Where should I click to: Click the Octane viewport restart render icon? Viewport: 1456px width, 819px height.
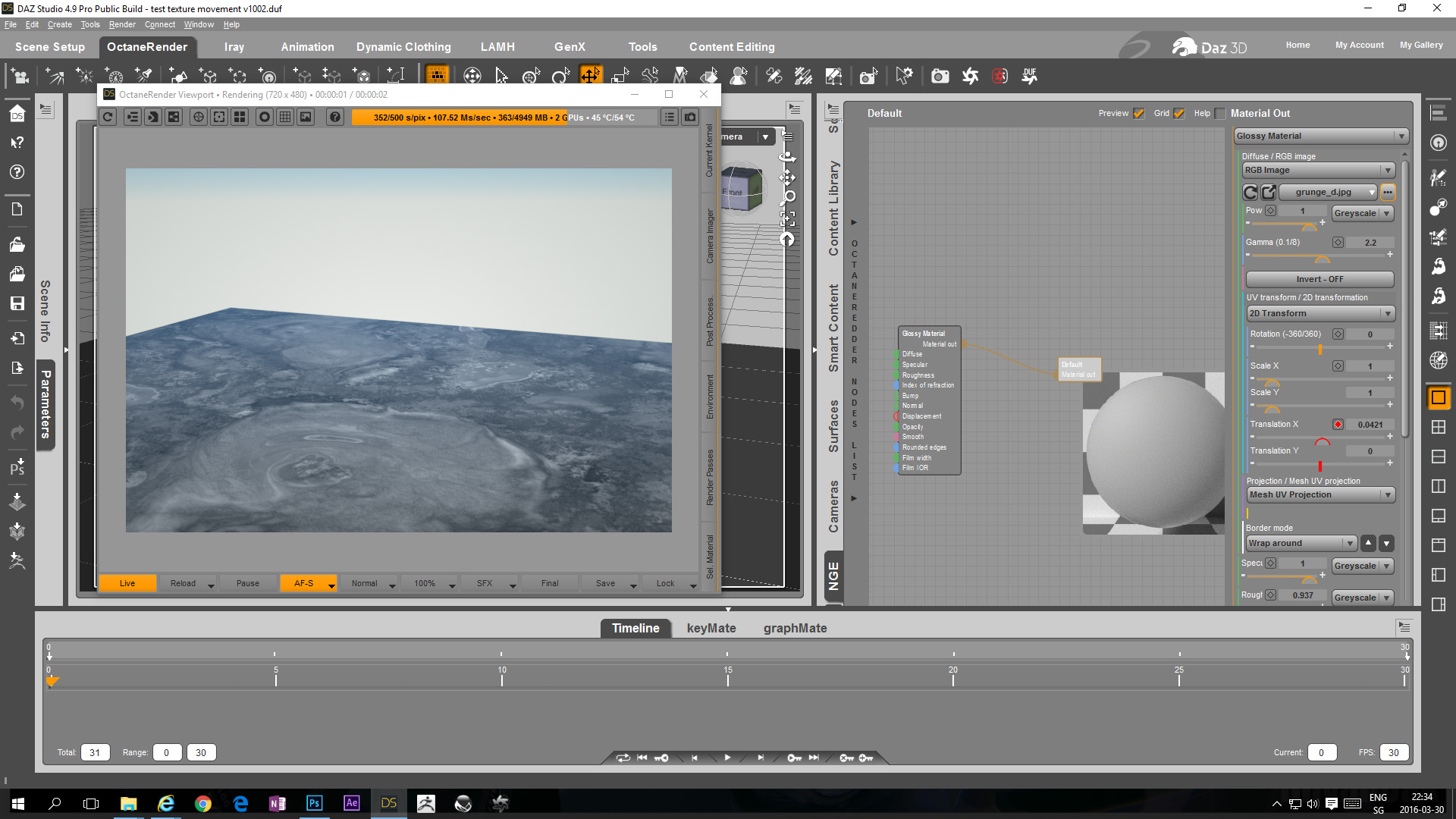108,117
